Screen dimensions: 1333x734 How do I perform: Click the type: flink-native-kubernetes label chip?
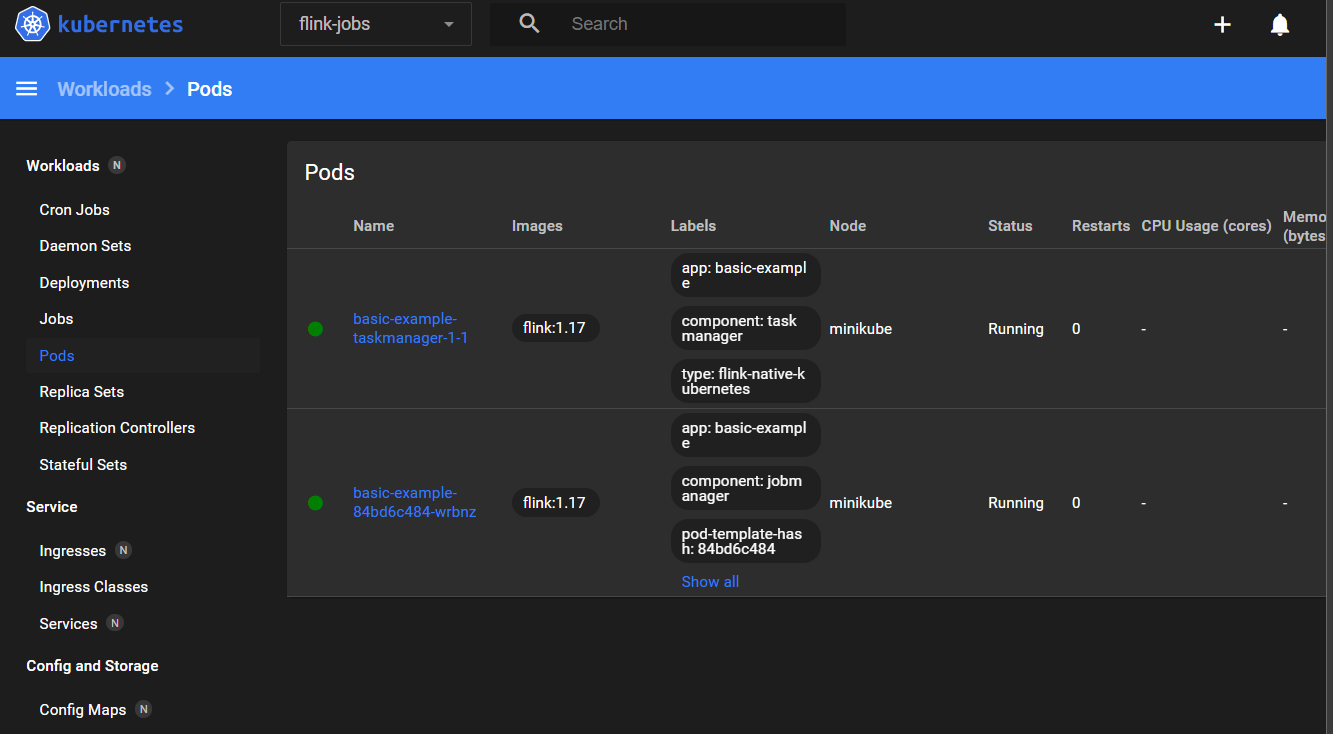pos(745,381)
